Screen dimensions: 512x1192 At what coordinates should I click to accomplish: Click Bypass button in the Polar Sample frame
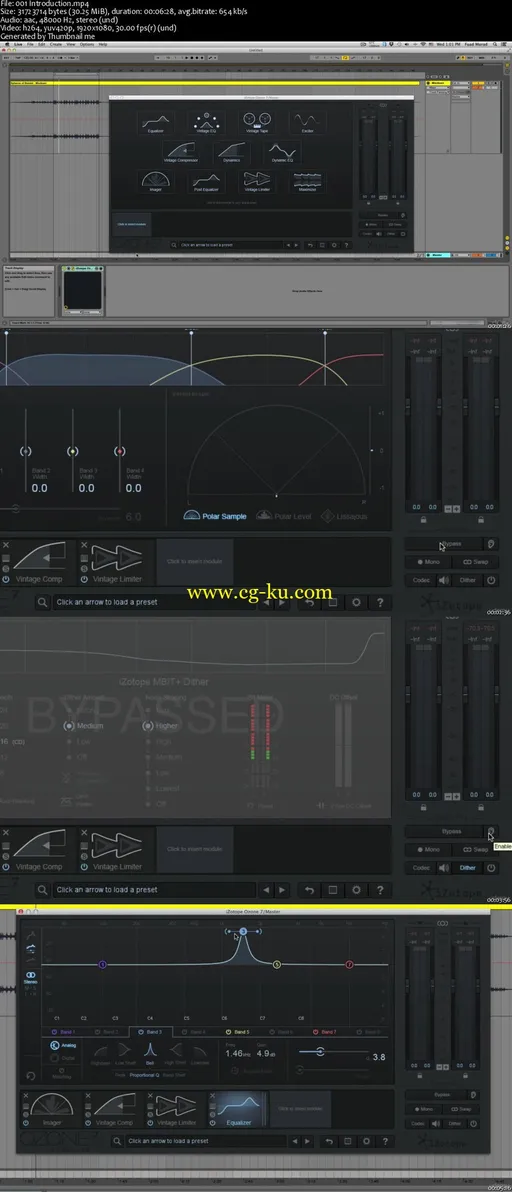coord(444,544)
